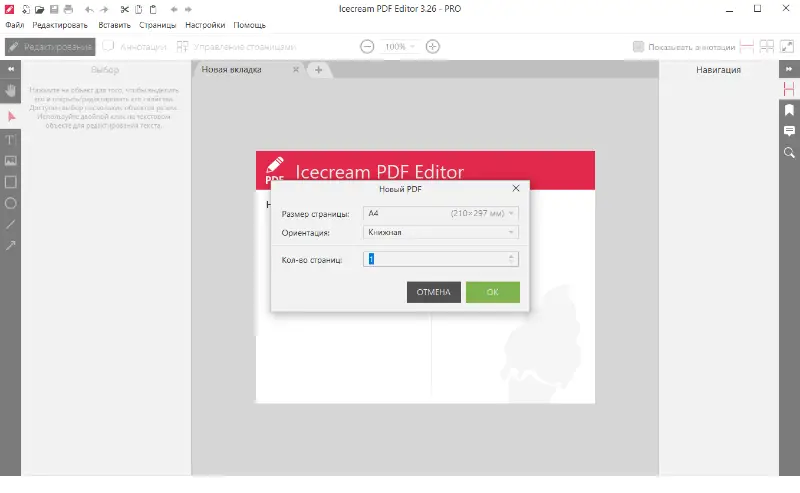Switch to Редактирование mode button

pyautogui.click(x=50, y=47)
